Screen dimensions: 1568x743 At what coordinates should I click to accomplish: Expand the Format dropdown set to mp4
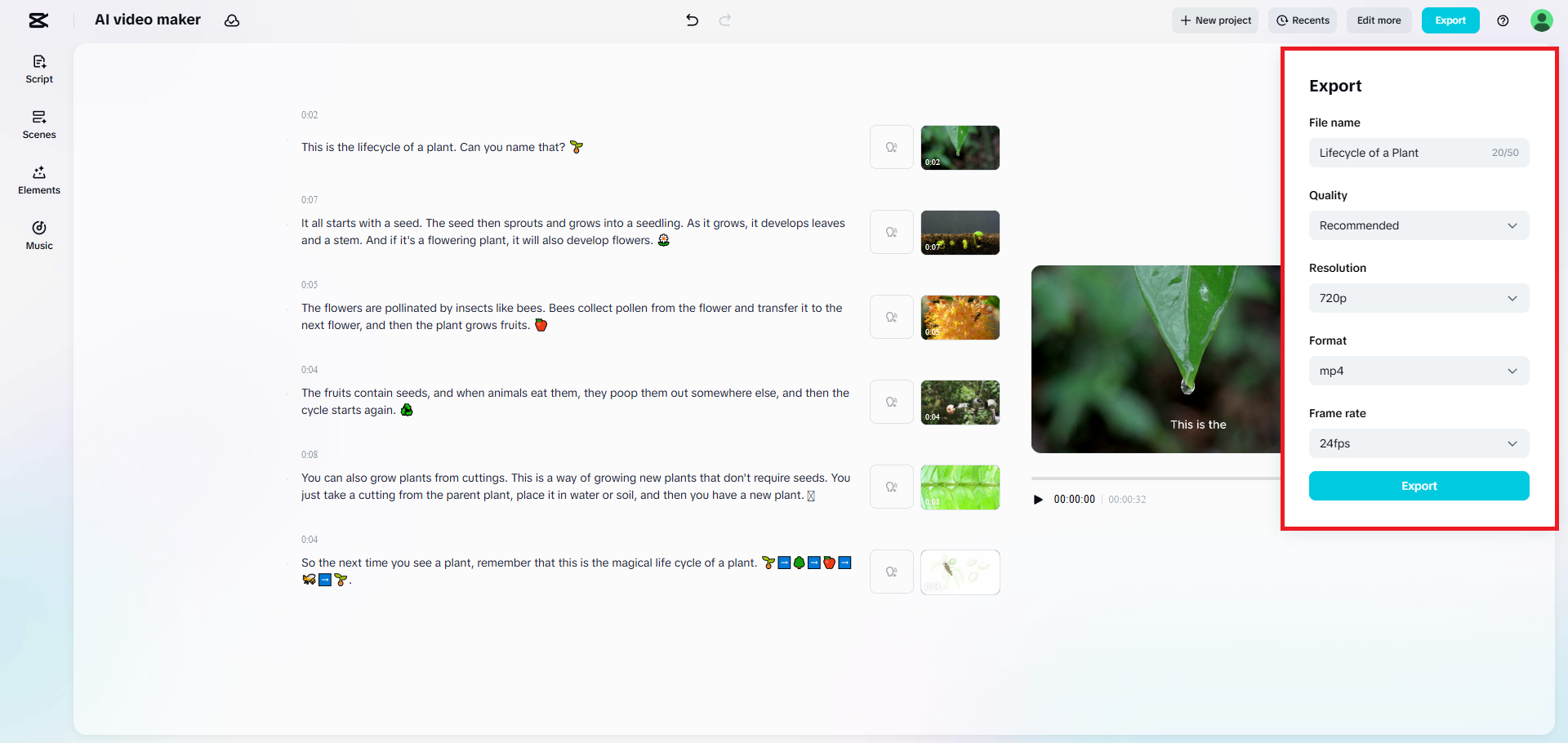[1419, 371]
